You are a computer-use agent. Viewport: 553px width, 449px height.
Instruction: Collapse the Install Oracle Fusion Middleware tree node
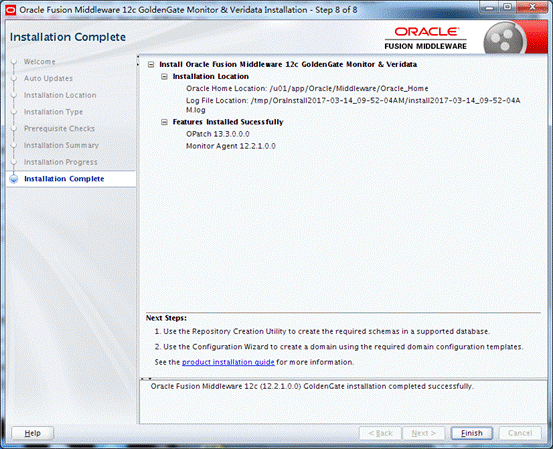click(151, 65)
